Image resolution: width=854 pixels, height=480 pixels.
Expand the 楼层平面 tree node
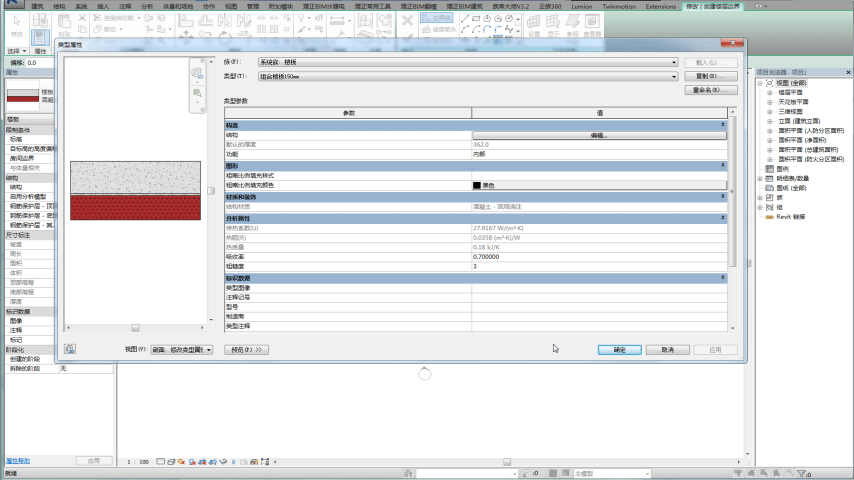(770, 93)
